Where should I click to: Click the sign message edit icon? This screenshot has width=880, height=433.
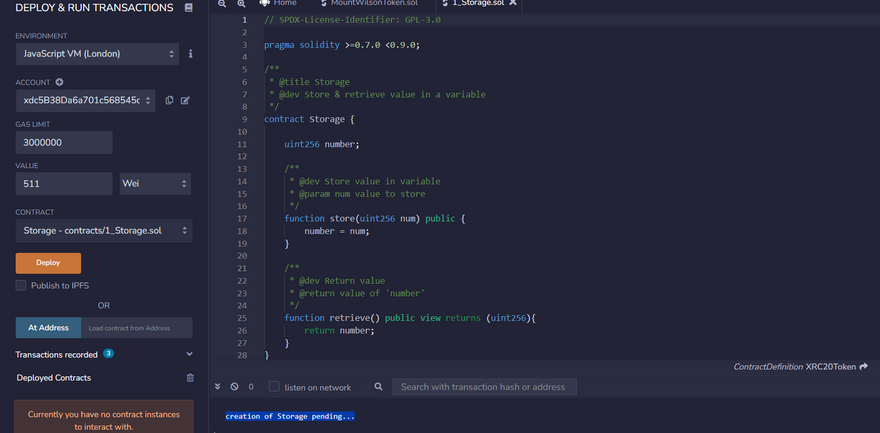(185, 100)
